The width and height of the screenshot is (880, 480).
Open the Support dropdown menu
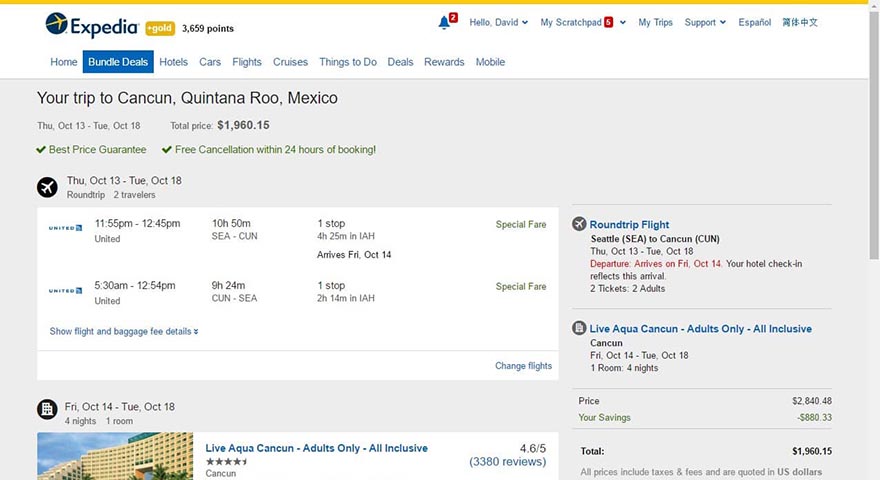(x=705, y=22)
